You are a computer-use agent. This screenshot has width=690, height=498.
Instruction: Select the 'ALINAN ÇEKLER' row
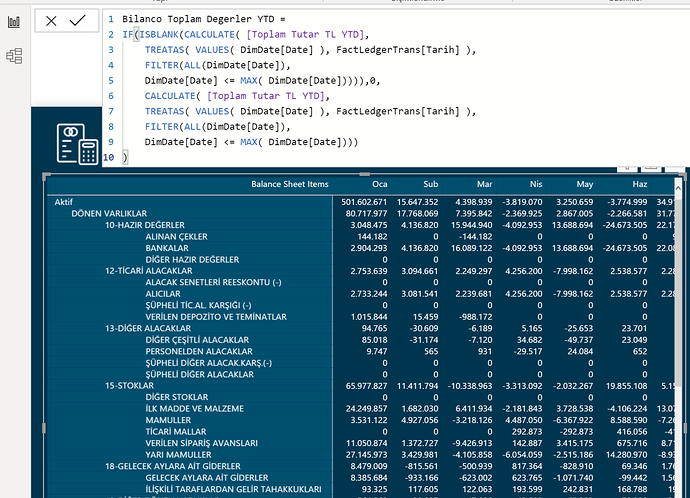tap(176, 236)
